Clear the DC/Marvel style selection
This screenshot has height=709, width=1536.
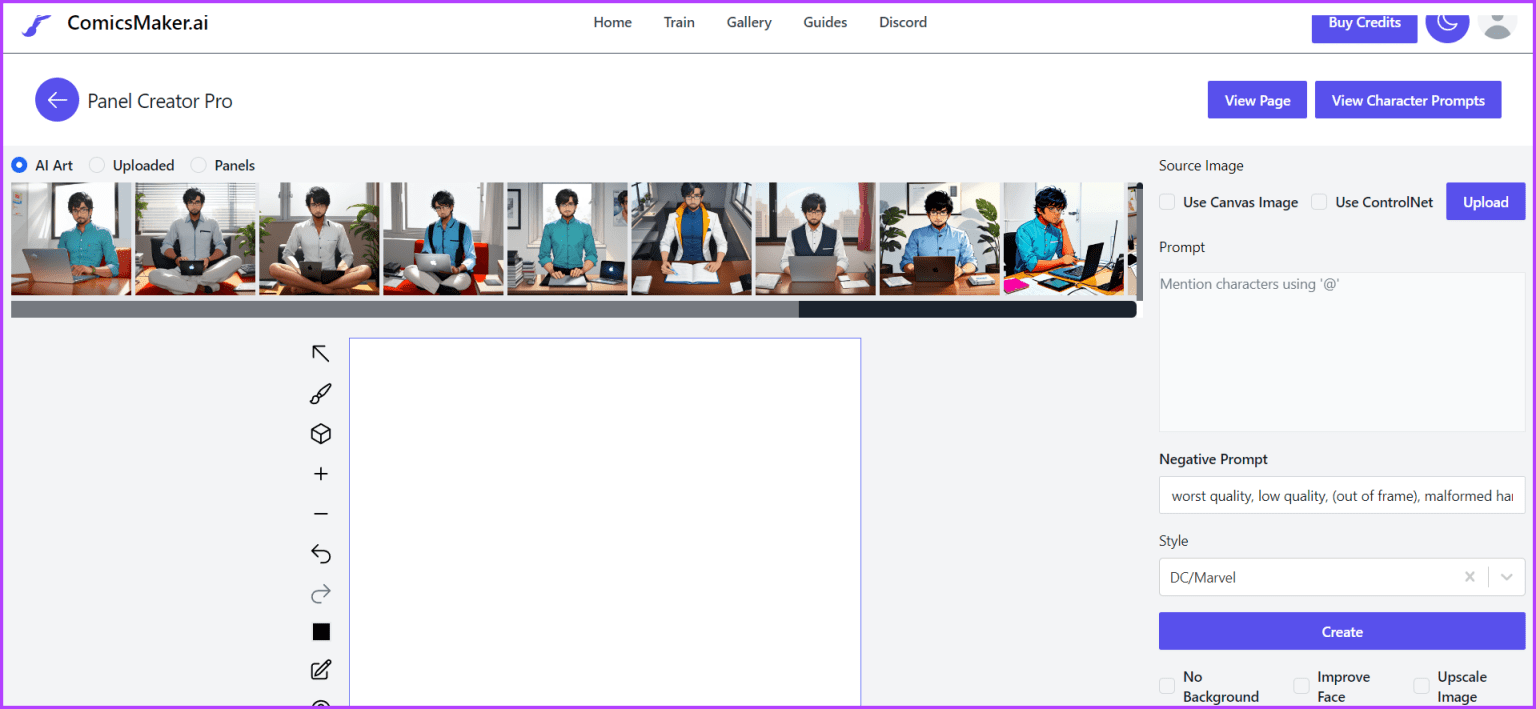pos(1469,577)
